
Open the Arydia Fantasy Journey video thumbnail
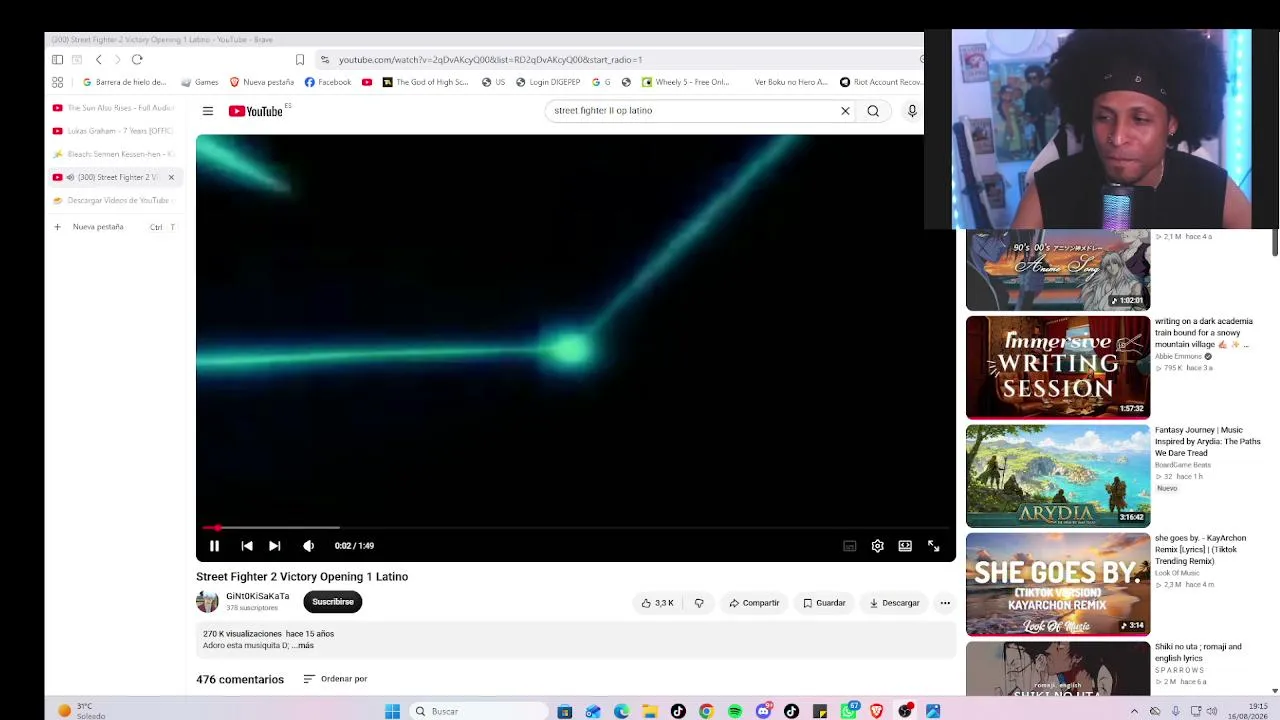(x=1058, y=476)
